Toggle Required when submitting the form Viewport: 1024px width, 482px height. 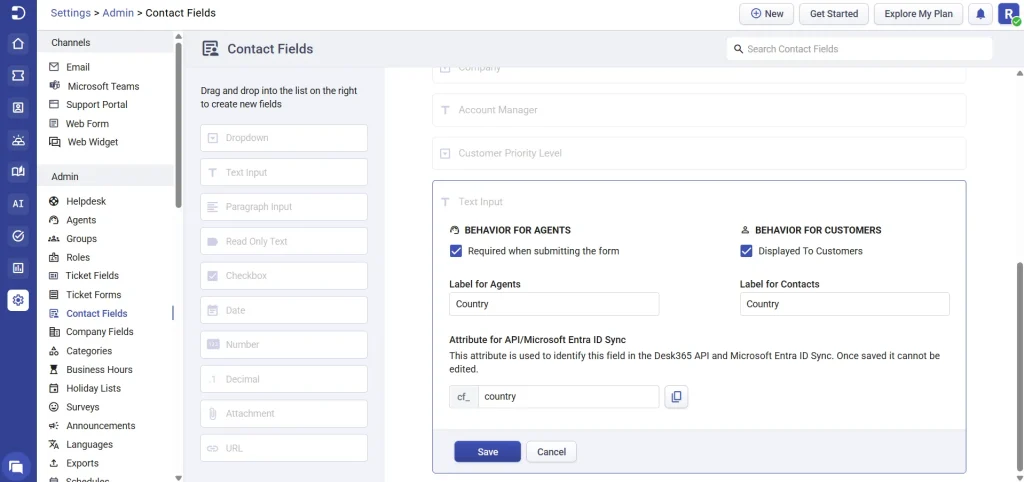click(x=456, y=251)
